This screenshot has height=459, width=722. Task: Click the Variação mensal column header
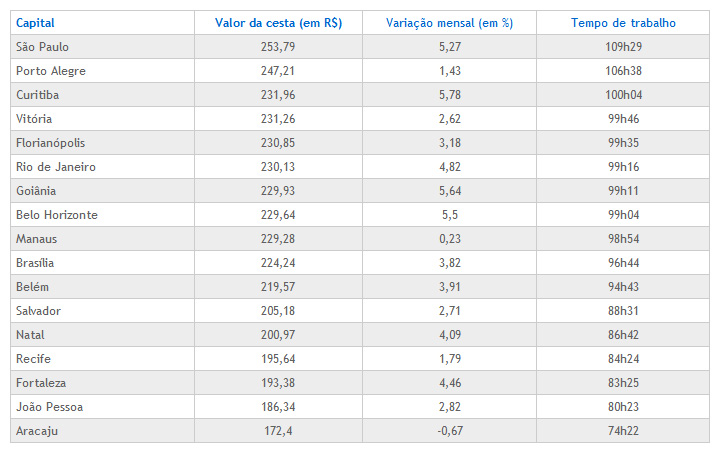tap(449, 23)
